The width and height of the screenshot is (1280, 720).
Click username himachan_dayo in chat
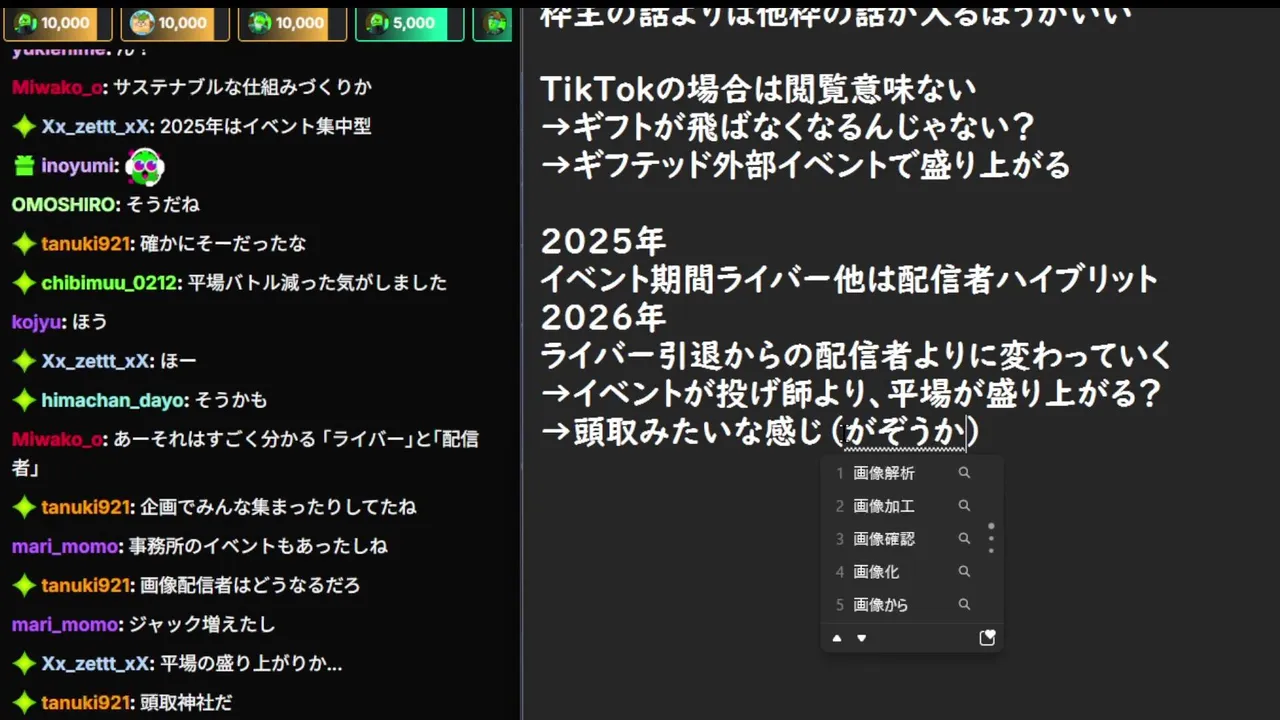(x=112, y=400)
